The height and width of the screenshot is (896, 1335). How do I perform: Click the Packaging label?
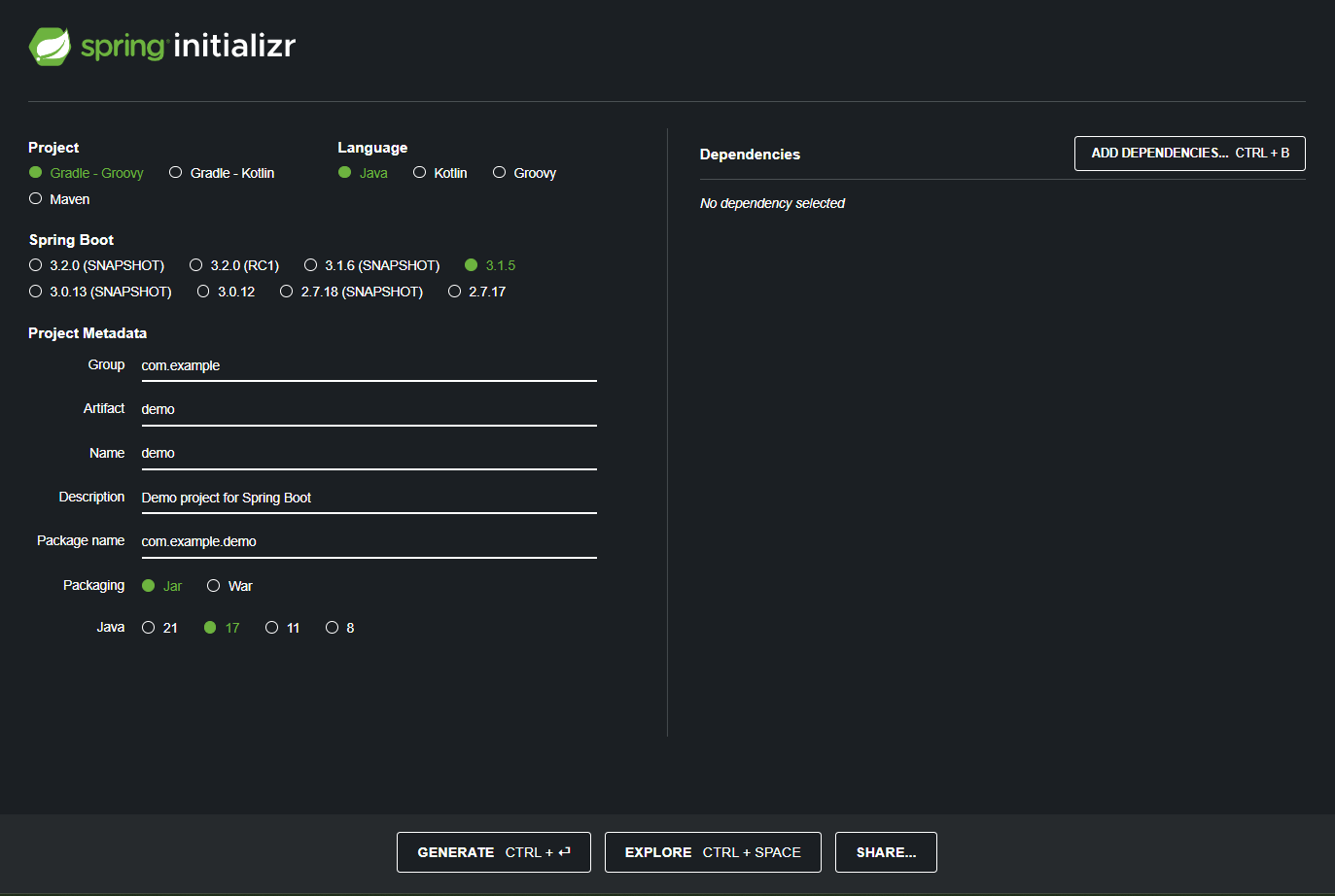pos(93,585)
